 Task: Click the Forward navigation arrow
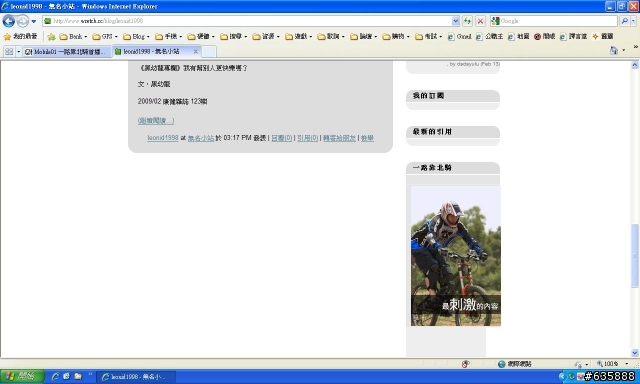23,21
